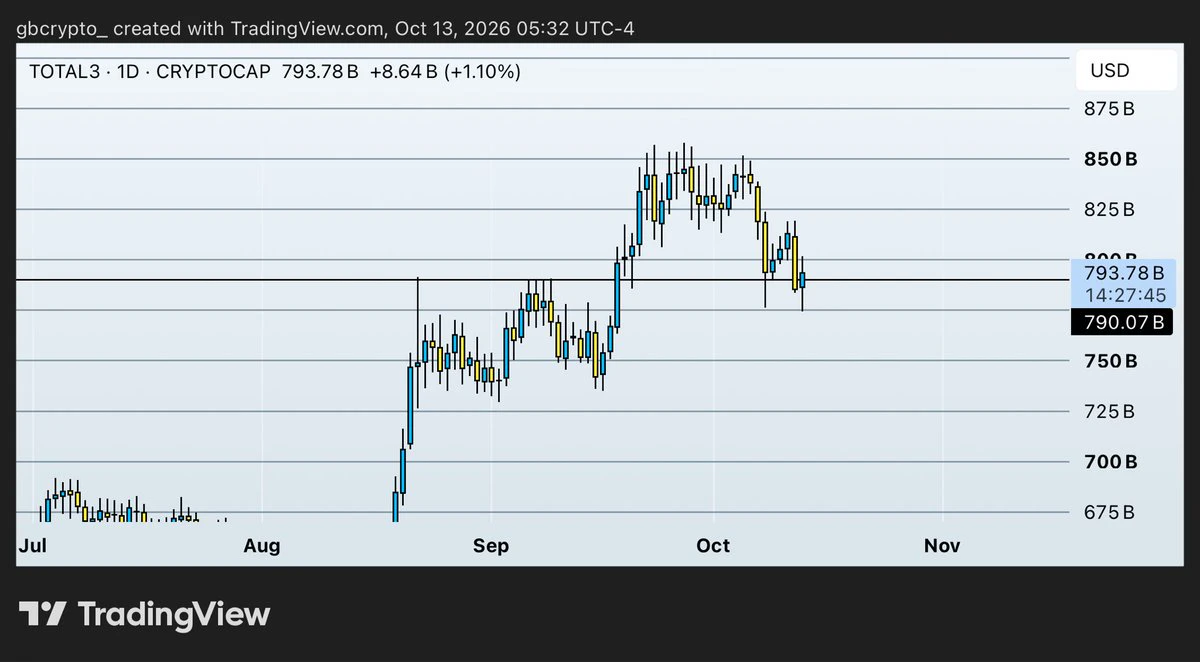Click the +8.64 B change value
Viewport: 1200px width, 662px height.
406,71
